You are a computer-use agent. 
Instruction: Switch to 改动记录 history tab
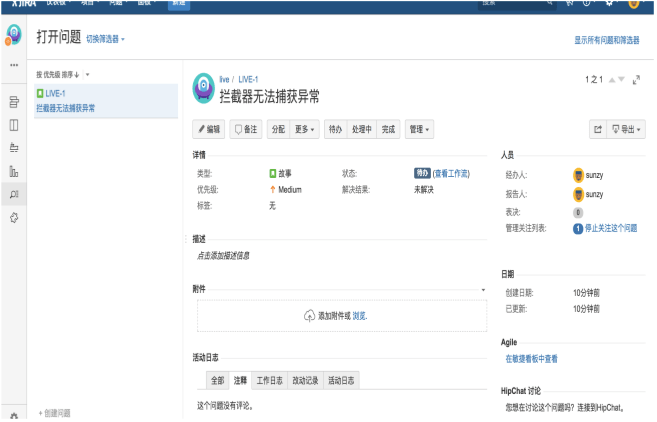point(305,381)
